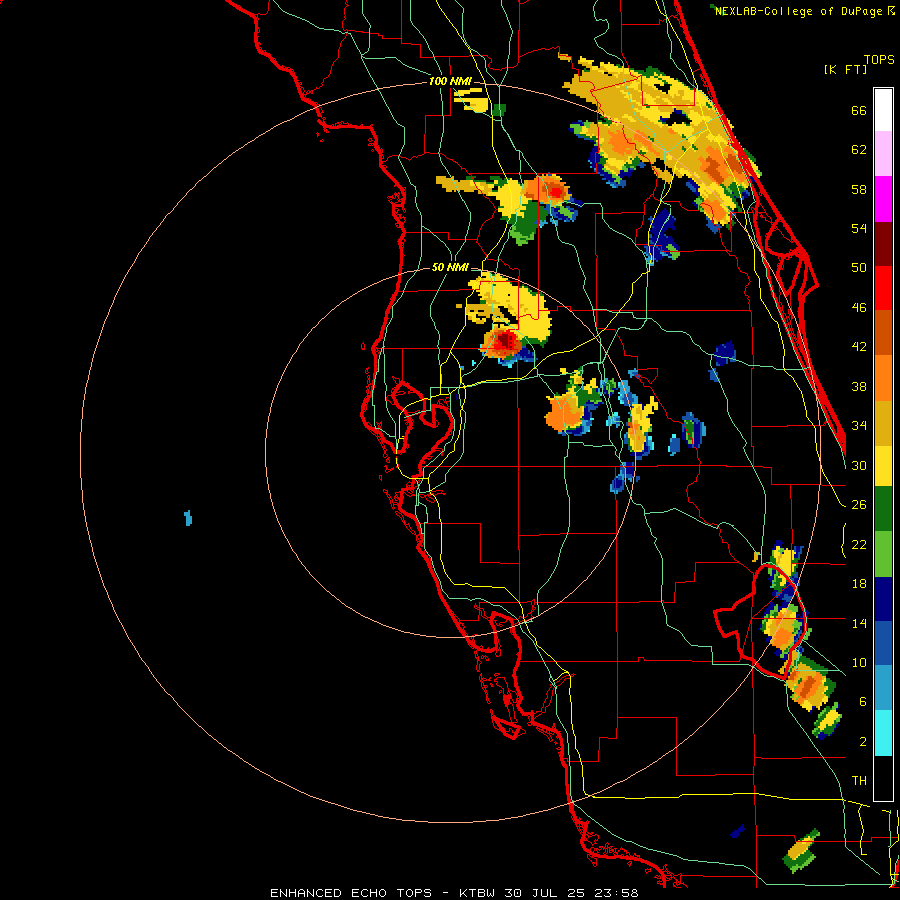Click the 30 legend value
Screen dimensions: 900x900
pyautogui.click(x=859, y=465)
